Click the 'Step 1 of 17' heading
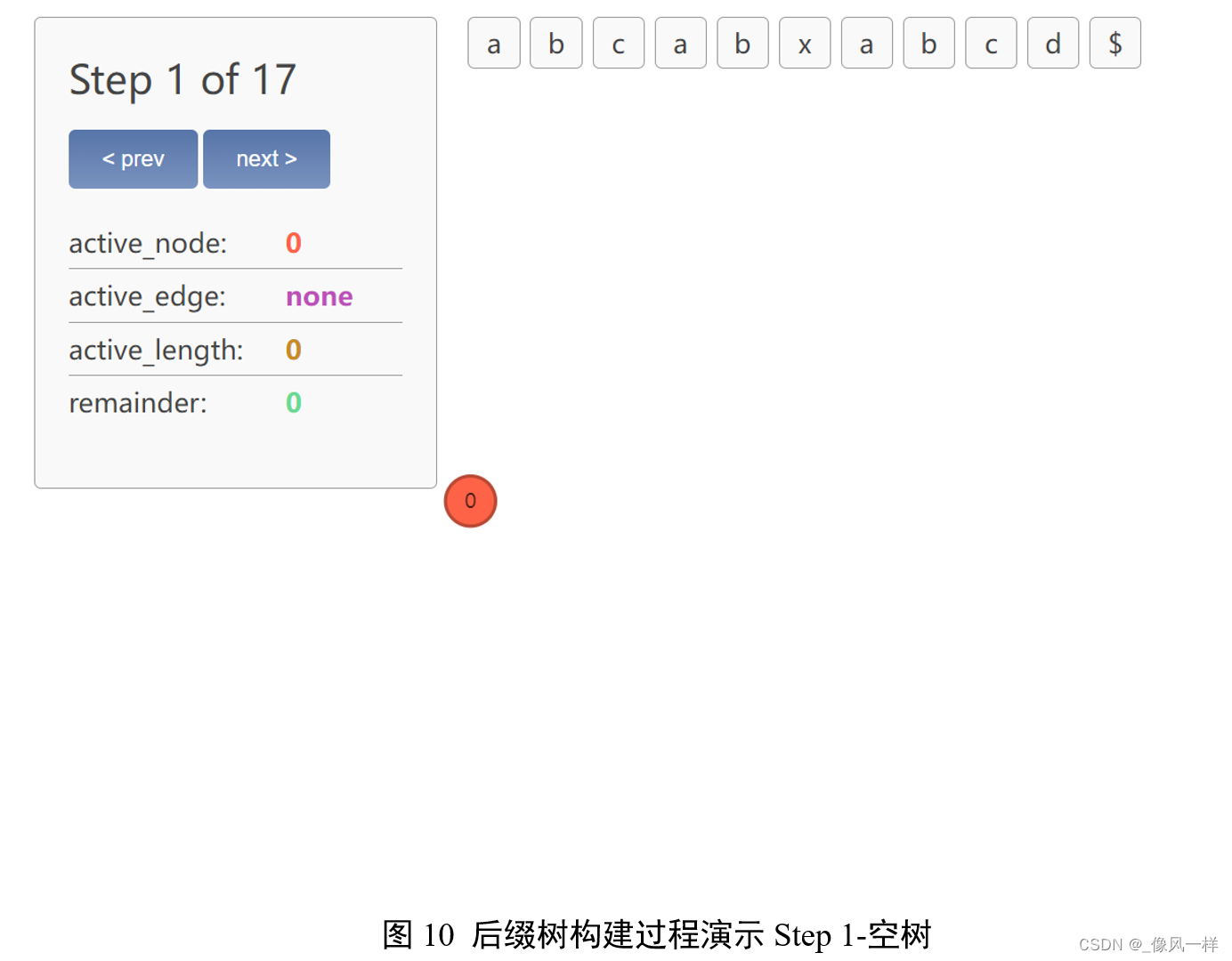The height and width of the screenshot is (961, 1232). click(x=182, y=80)
